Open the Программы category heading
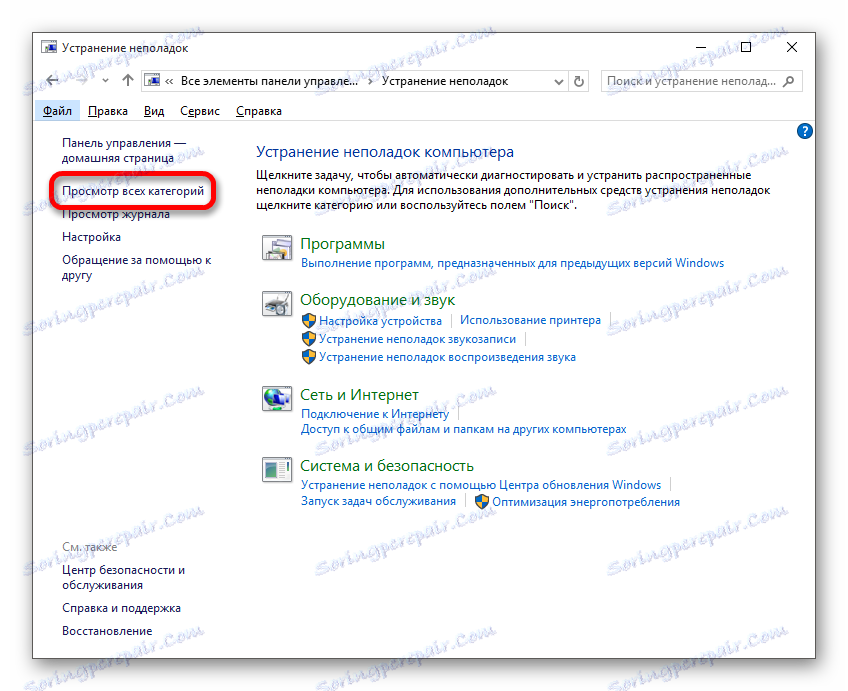The image size is (848, 691). [x=342, y=244]
